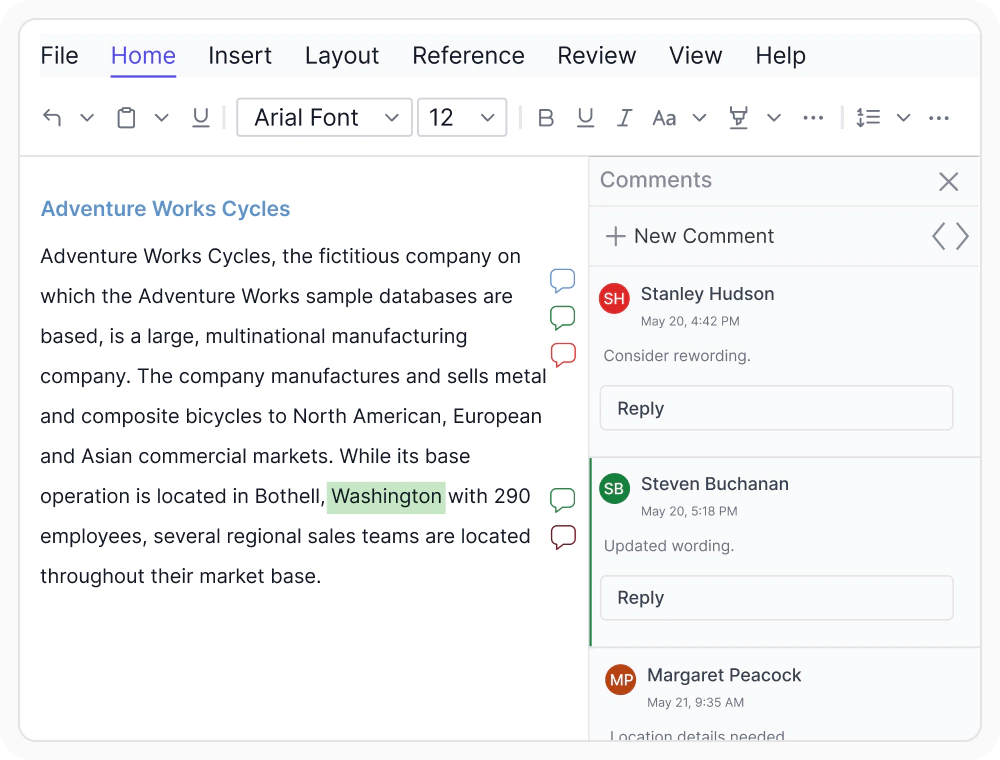The width and height of the screenshot is (1000, 760).
Task: Open more font options ellipsis
Action: [x=813, y=118]
